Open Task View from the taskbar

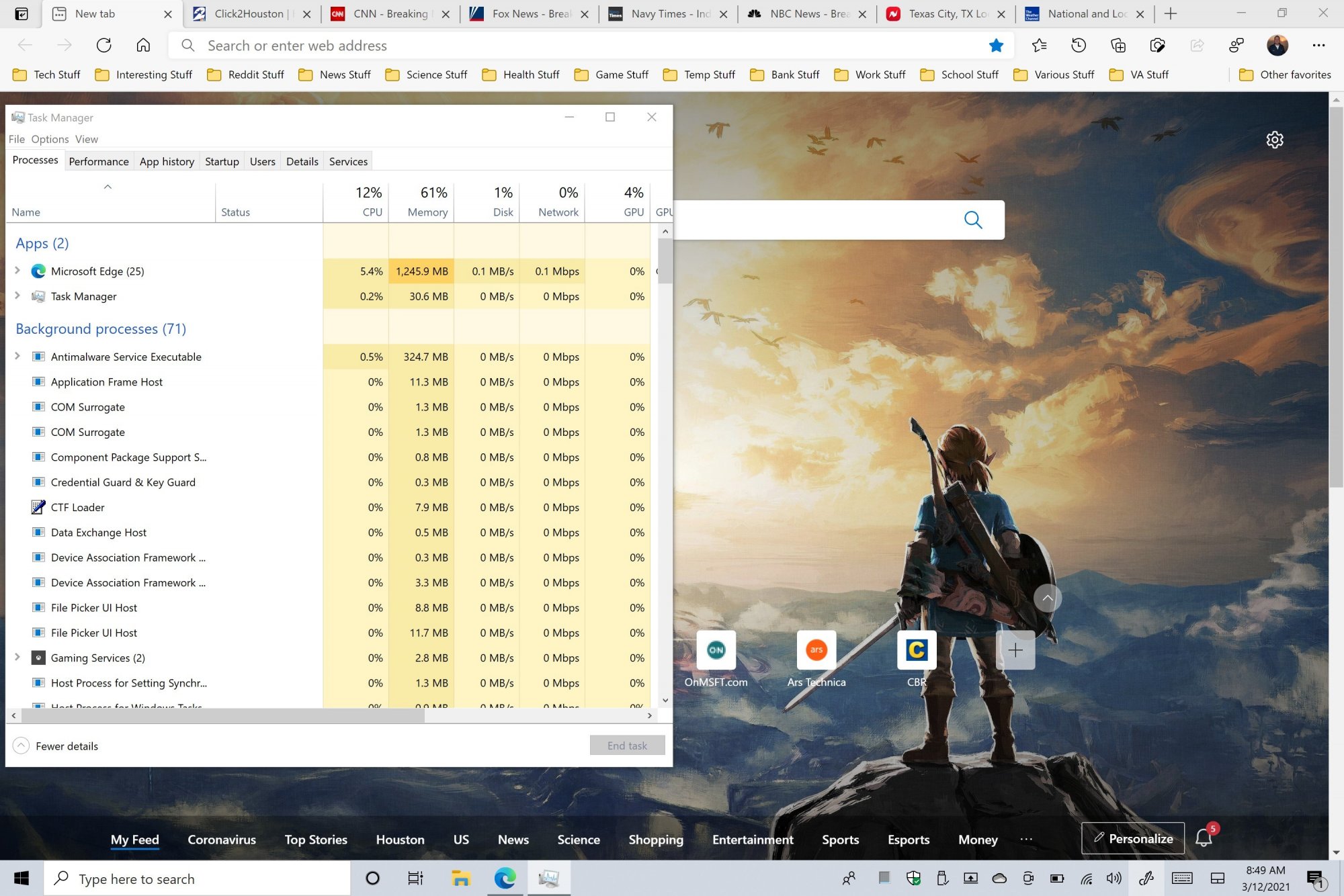point(415,879)
